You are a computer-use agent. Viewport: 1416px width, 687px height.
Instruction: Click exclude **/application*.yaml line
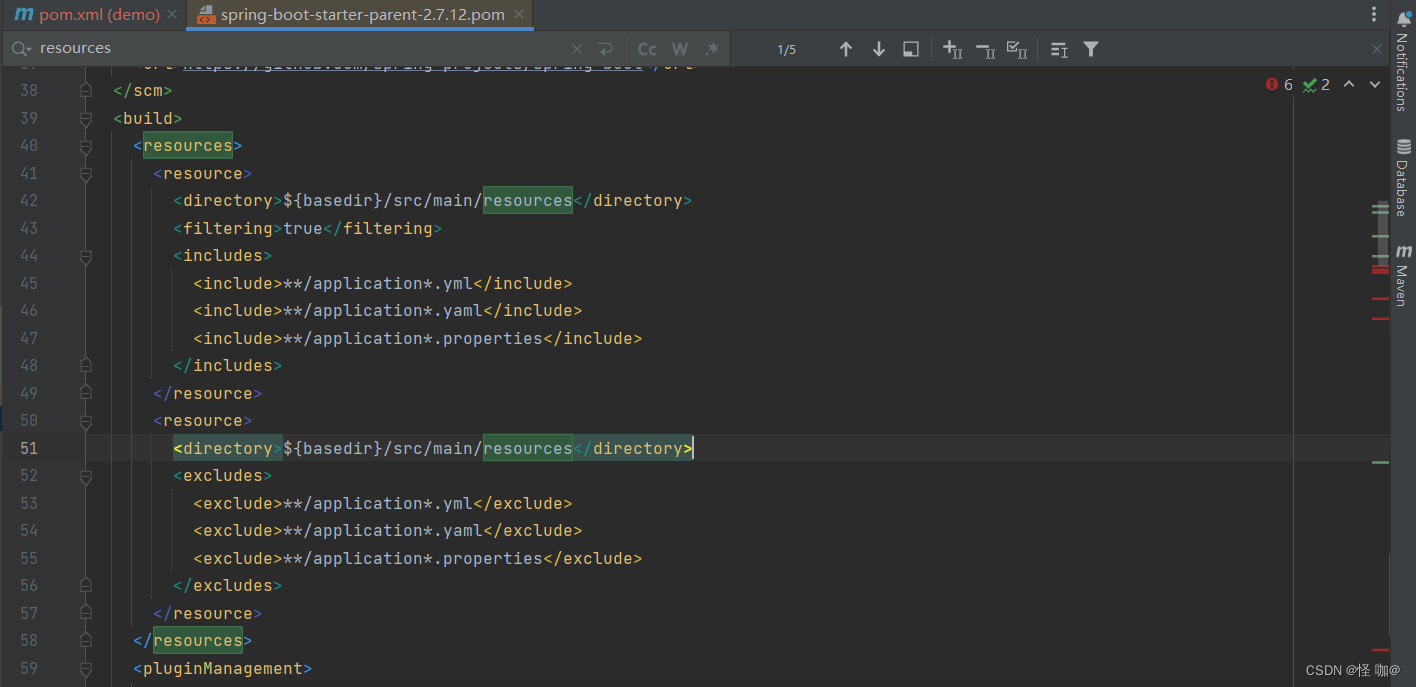click(x=388, y=531)
